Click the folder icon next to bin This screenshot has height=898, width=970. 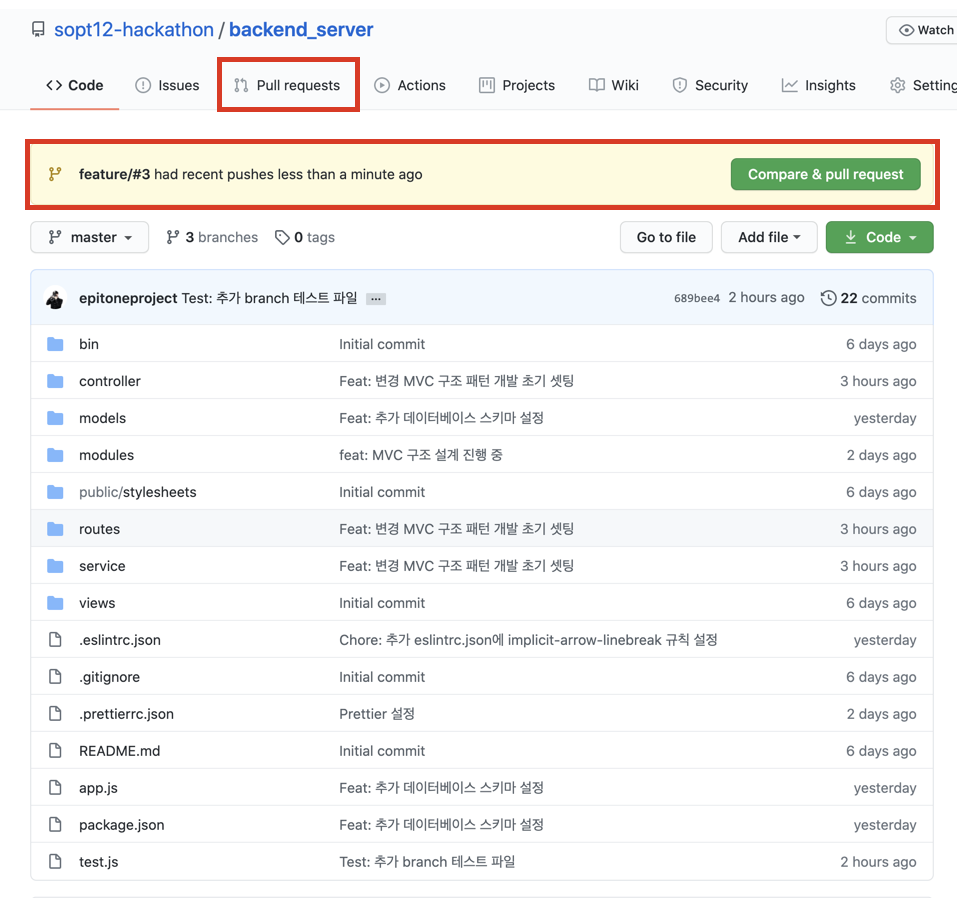[55, 344]
